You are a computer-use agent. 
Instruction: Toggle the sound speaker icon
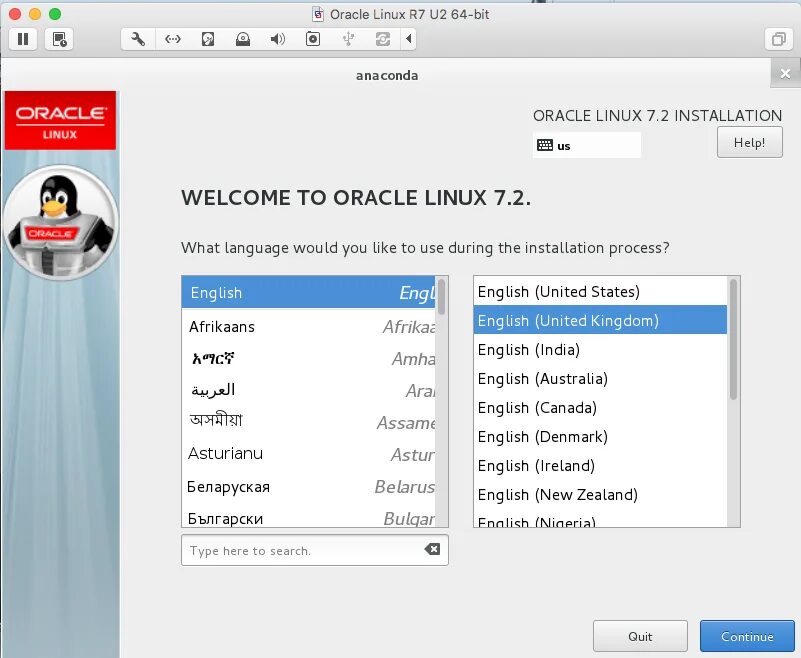tap(277, 39)
